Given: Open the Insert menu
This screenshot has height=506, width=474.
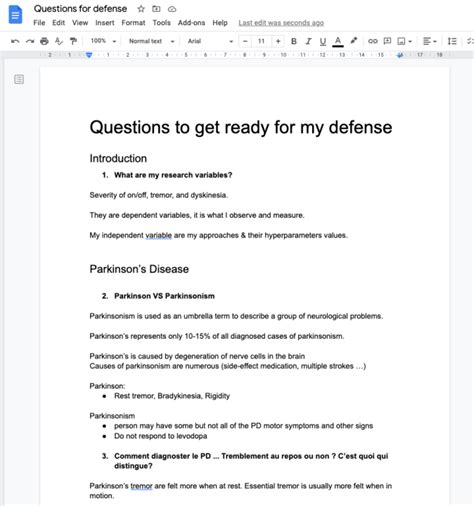Looking at the screenshot, I should tap(105, 23).
